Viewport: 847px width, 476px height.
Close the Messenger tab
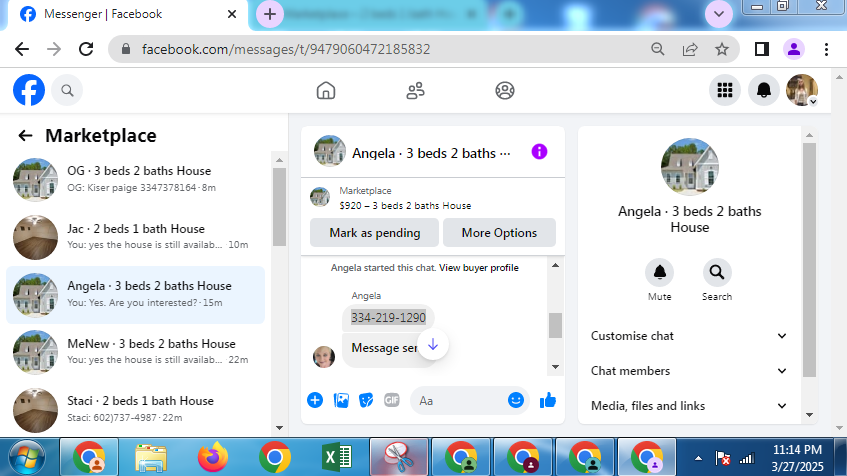click(x=232, y=14)
